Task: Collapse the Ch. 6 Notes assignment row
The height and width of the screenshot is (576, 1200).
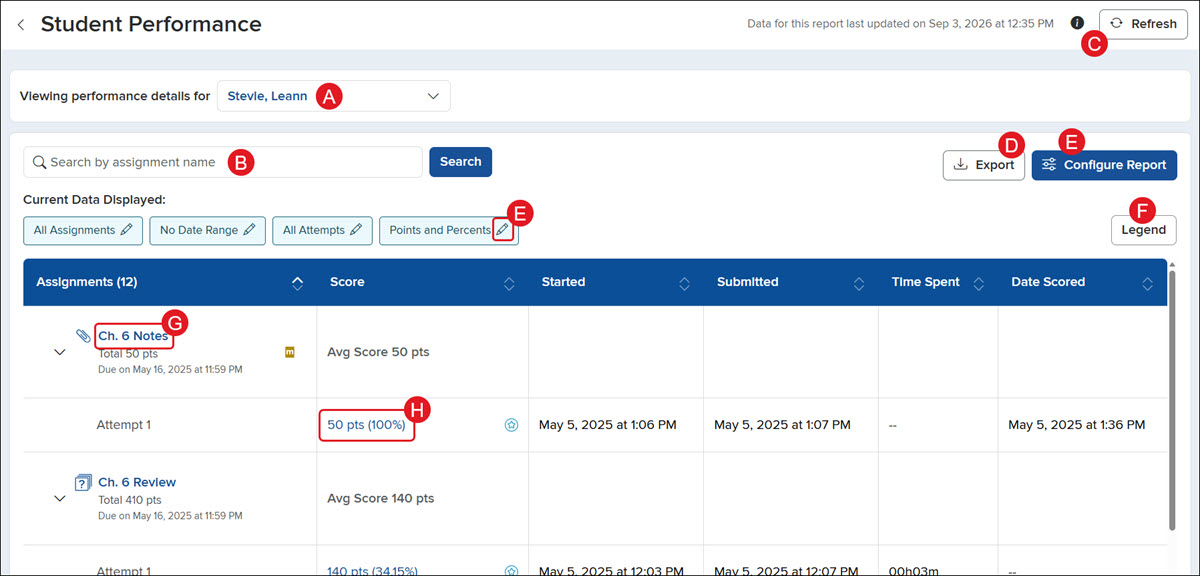Action: [59, 352]
